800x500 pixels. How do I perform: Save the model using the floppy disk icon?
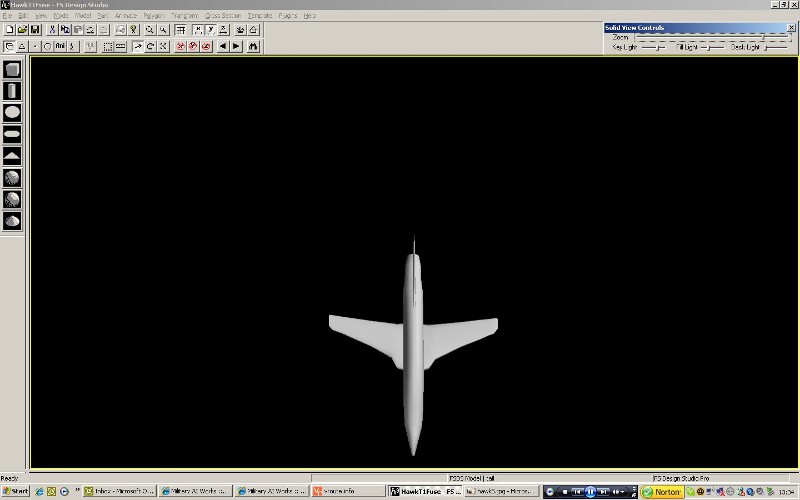35,30
